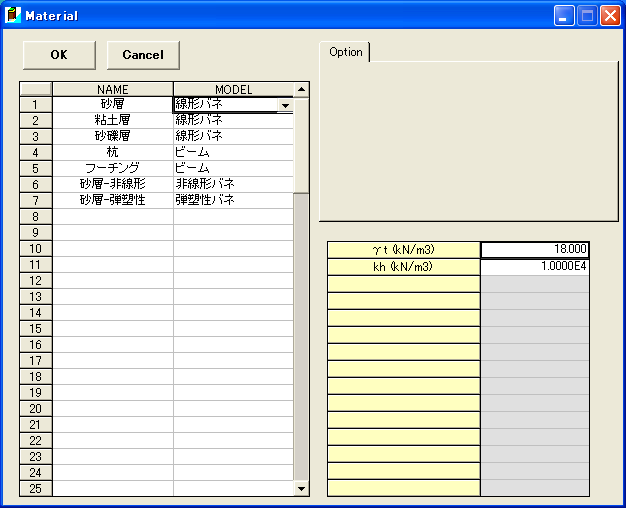Select row header number 25
Image resolution: width=626 pixels, height=508 pixels.
coord(36,488)
